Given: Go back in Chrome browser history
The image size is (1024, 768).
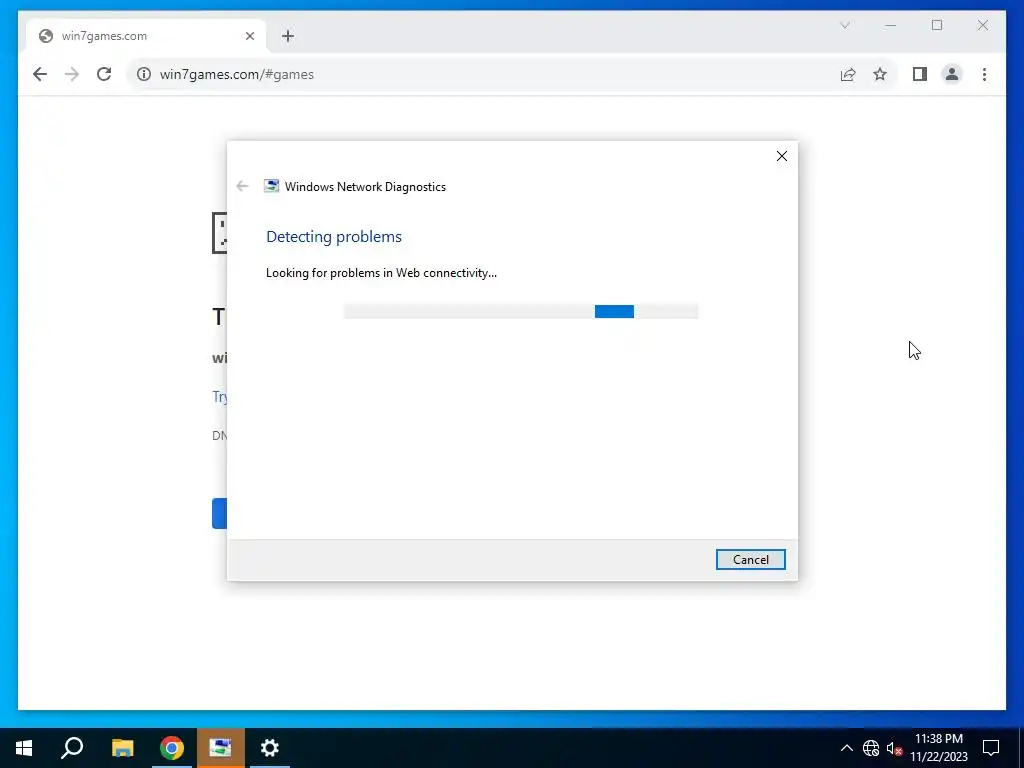Looking at the screenshot, I should [40, 74].
